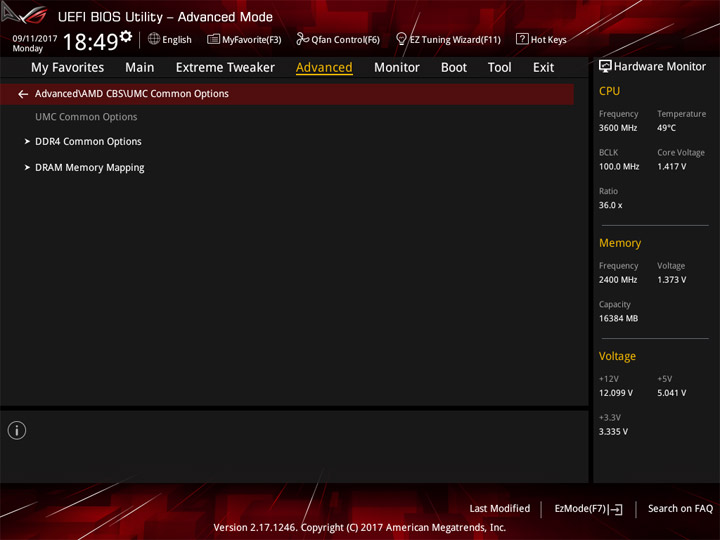Expand DDR4 Common Options arrow

(x=27, y=141)
